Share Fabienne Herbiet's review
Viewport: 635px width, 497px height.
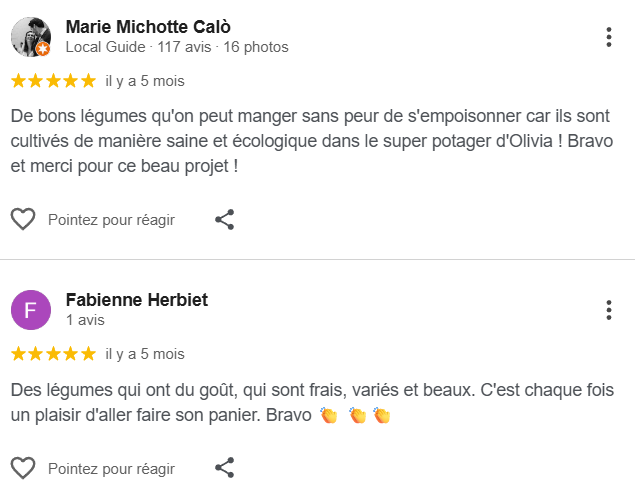click(x=225, y=467)
